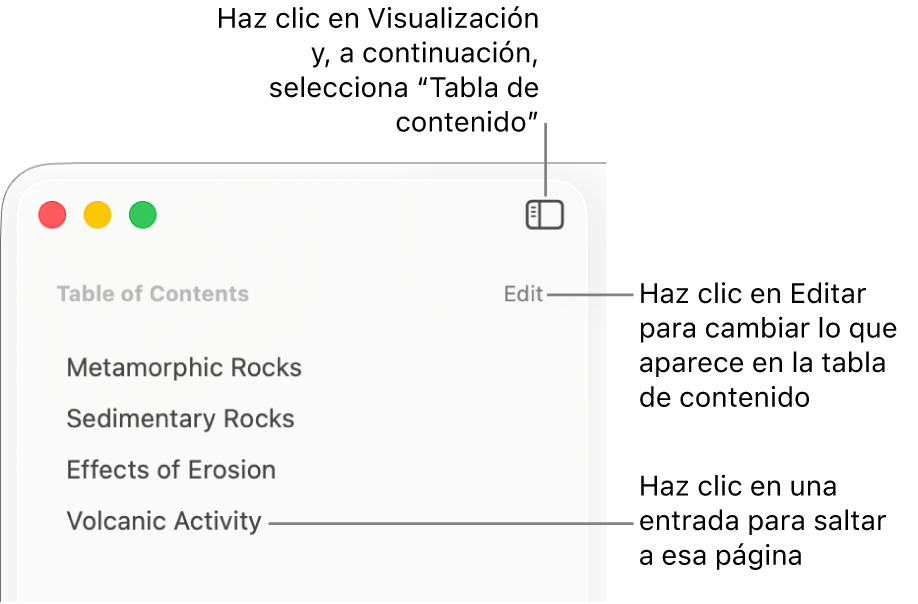
Task: Jump to Metamorphic Rocks section
Action: 184,368
